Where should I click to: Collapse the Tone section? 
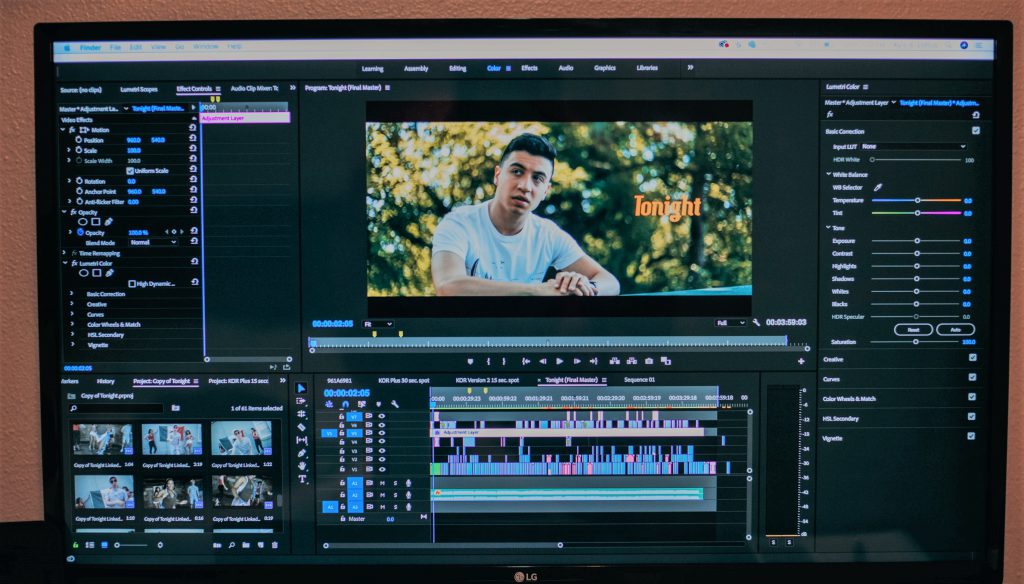828,227
